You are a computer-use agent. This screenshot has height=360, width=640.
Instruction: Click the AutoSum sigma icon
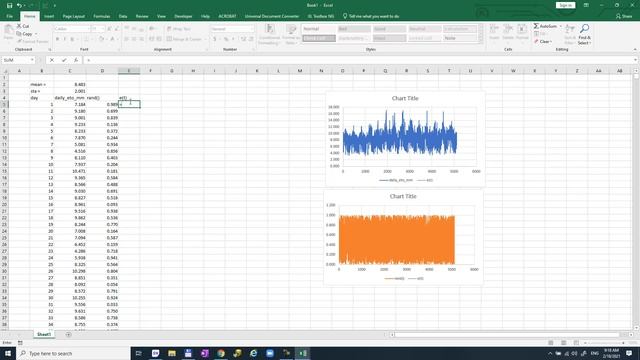(536, 26)
